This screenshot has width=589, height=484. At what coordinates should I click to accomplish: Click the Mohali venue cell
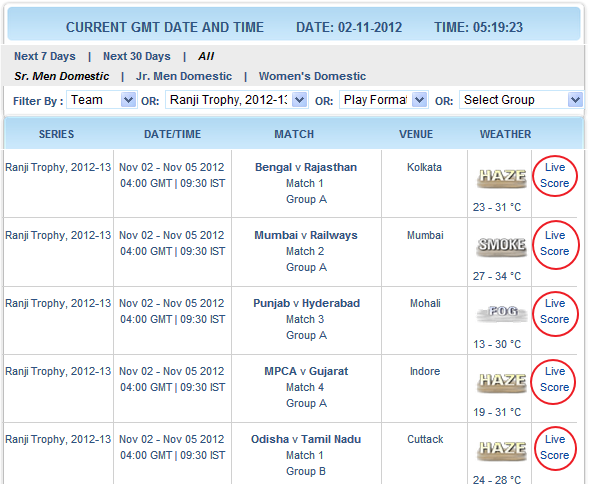tap(425, 303)
